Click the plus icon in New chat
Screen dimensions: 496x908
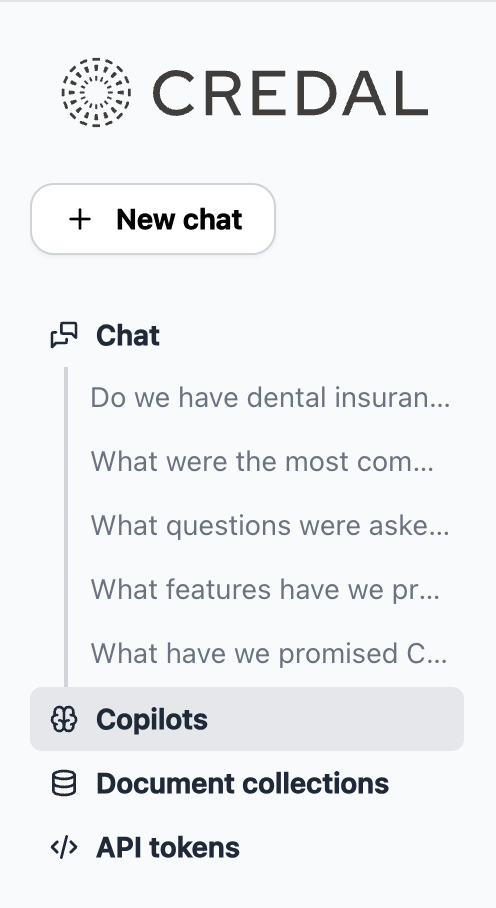point(80,219)
